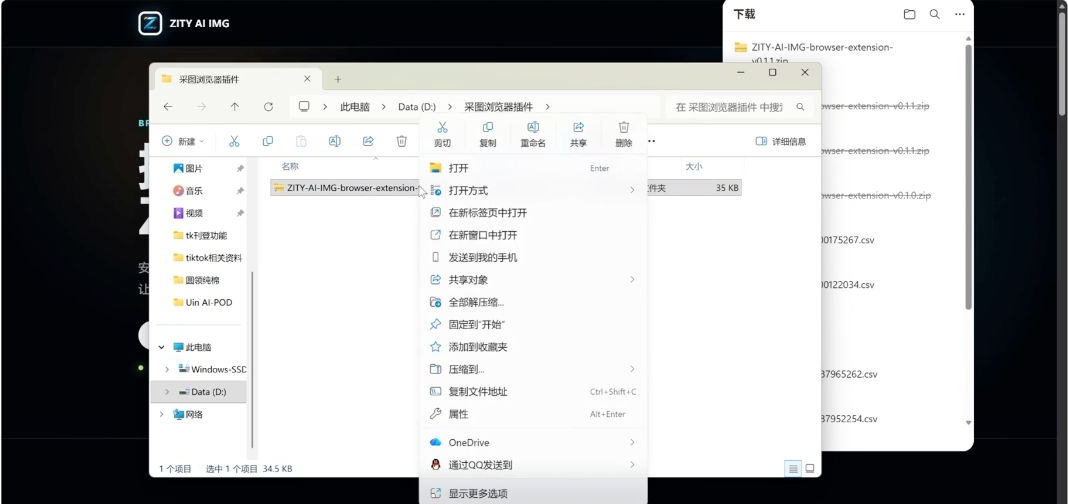The image size is (1068, 504).
Task: Click the Cut scissors icon in Explorer toolbar
Action: coord(234,141)
